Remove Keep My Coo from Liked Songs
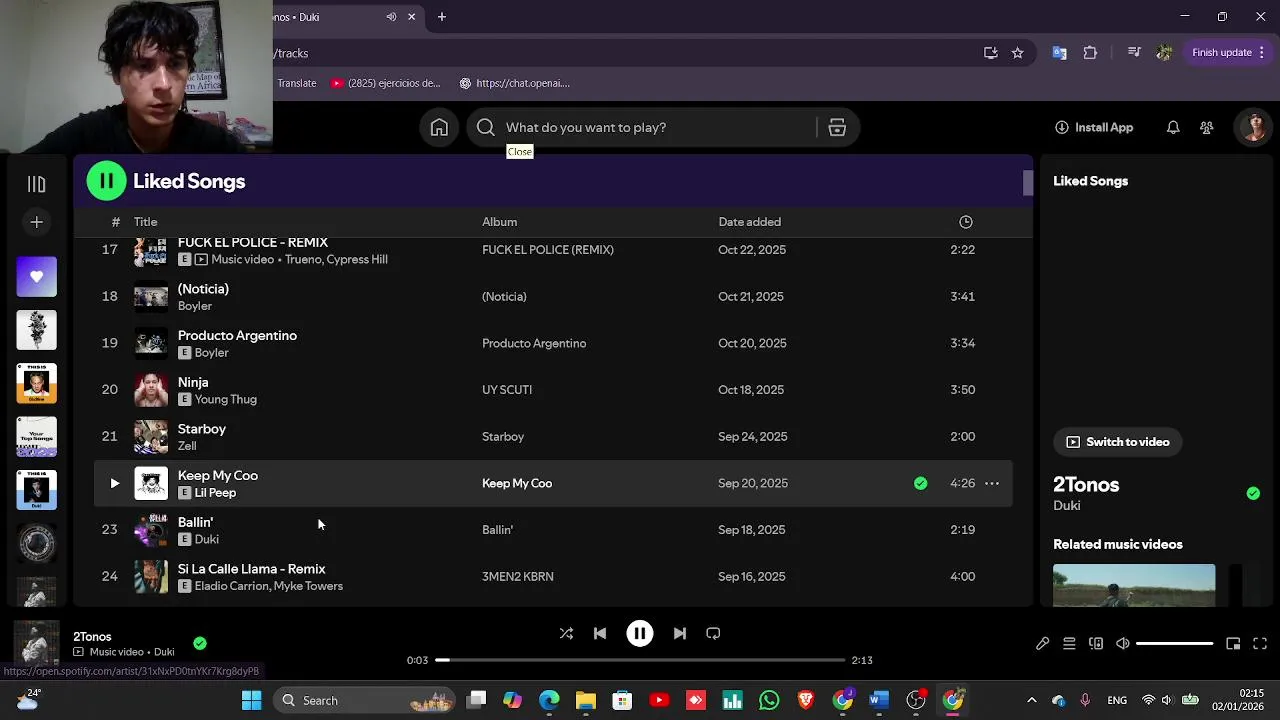 point(920,483)
